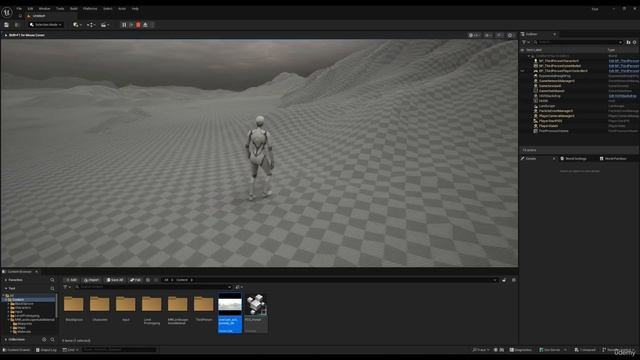Open the Selection Mode dropdown
Image resolution: width=640 pixels, height=360 pixels.
pyautogui.click(x=46, y=25)
